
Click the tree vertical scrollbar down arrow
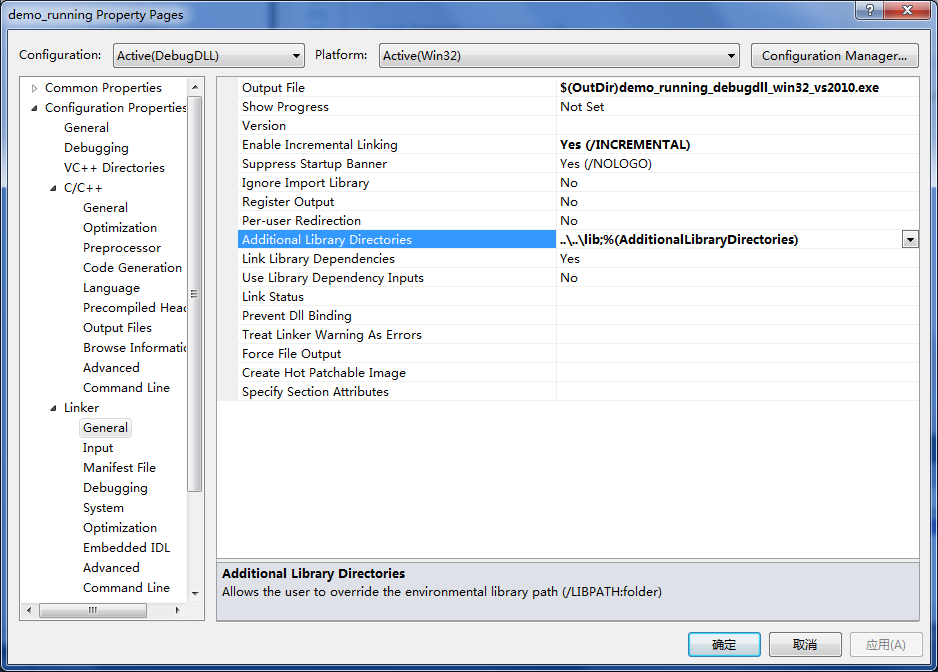tap(195, 595)
